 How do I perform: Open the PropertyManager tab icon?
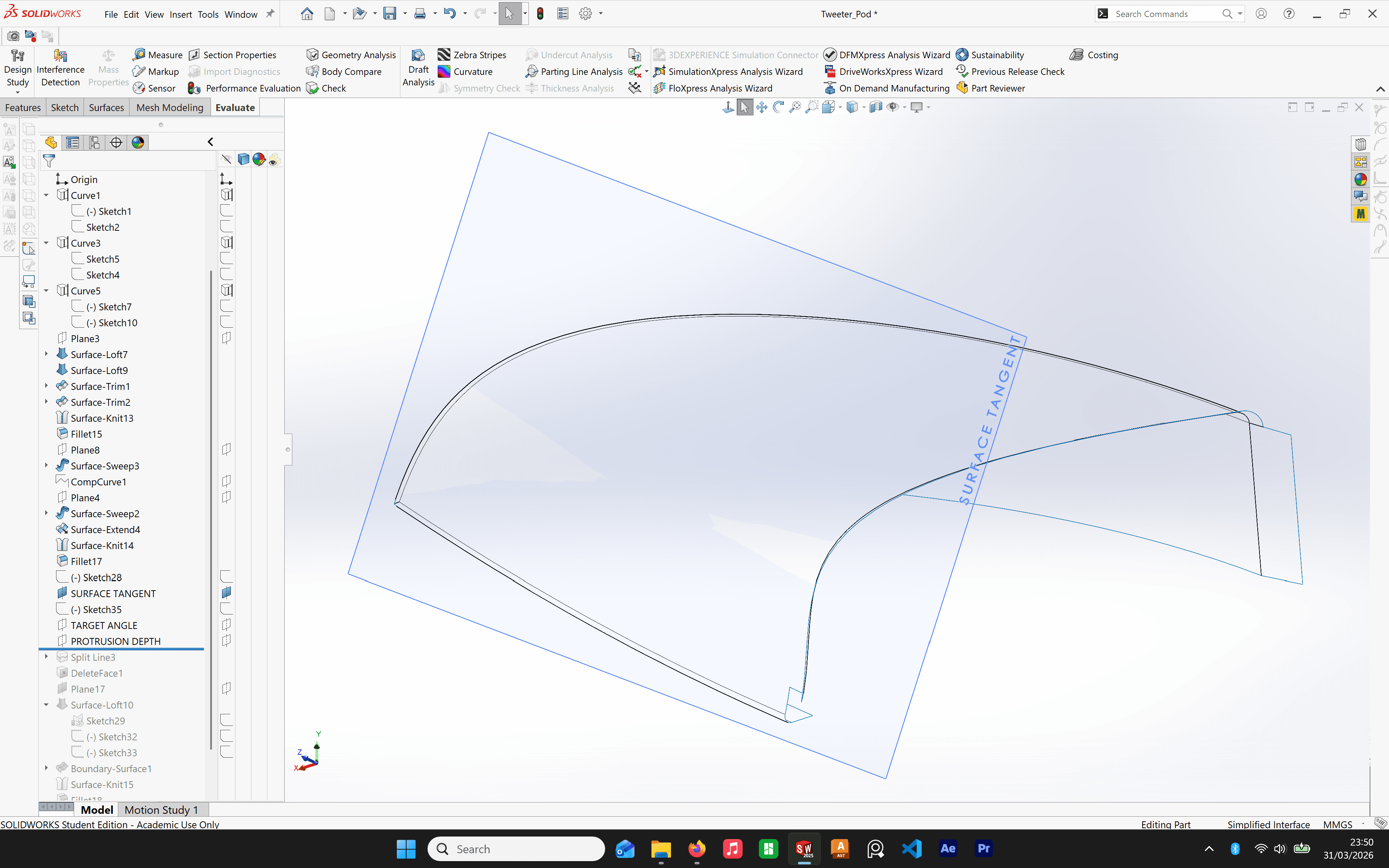[x=73, y=142]
